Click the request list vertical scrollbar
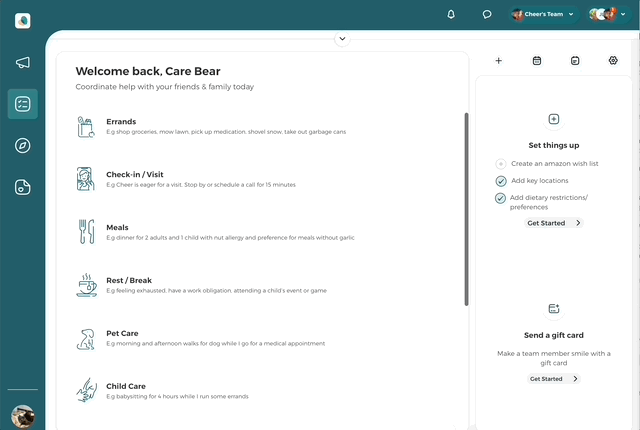 467,209
